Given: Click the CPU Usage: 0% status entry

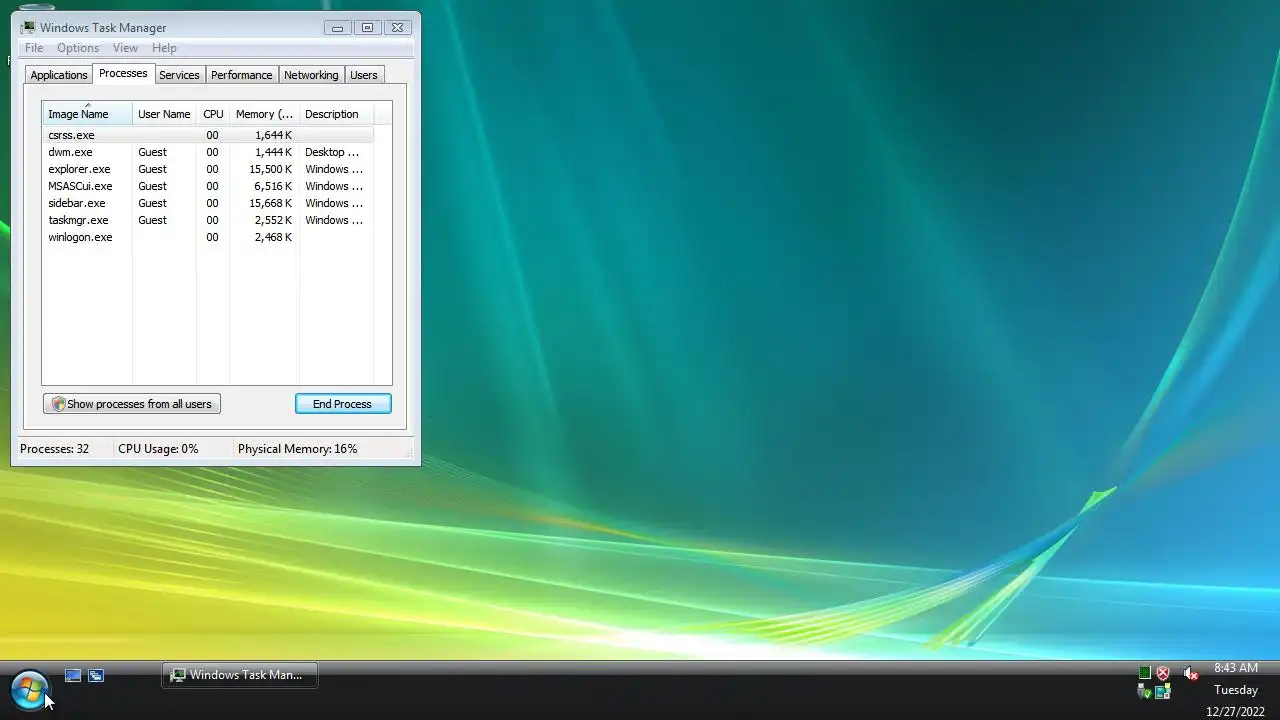Looking at the screenshot, I should pyautogui.click(x=158, y=449).
